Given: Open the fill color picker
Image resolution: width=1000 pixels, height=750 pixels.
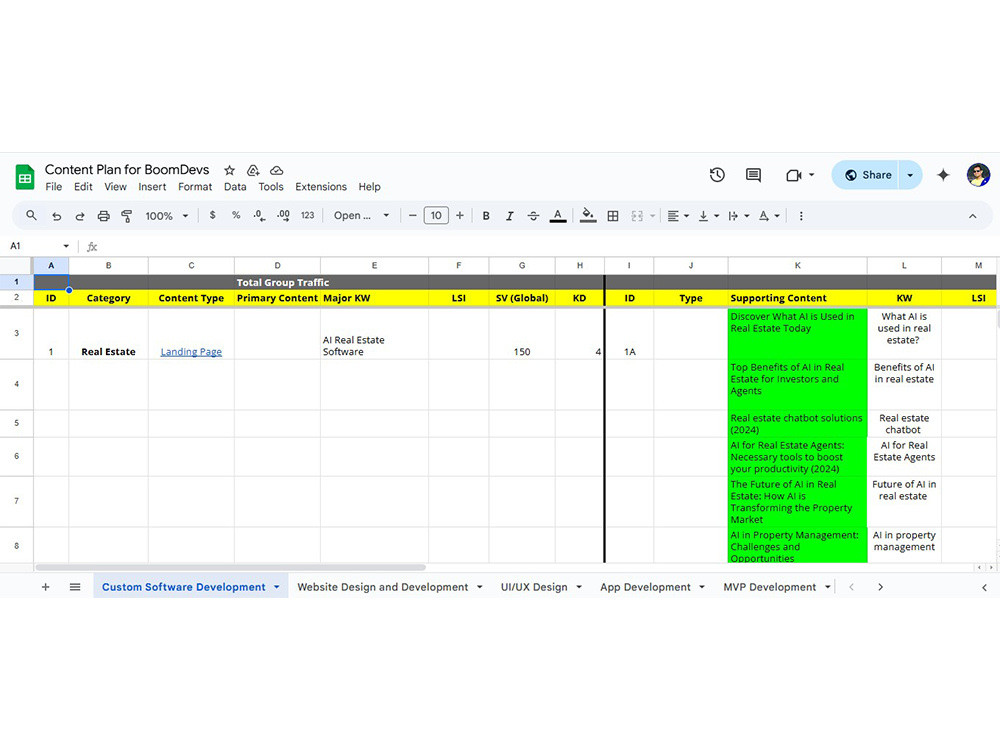Looking at the screenshot, I should point(588,216).
